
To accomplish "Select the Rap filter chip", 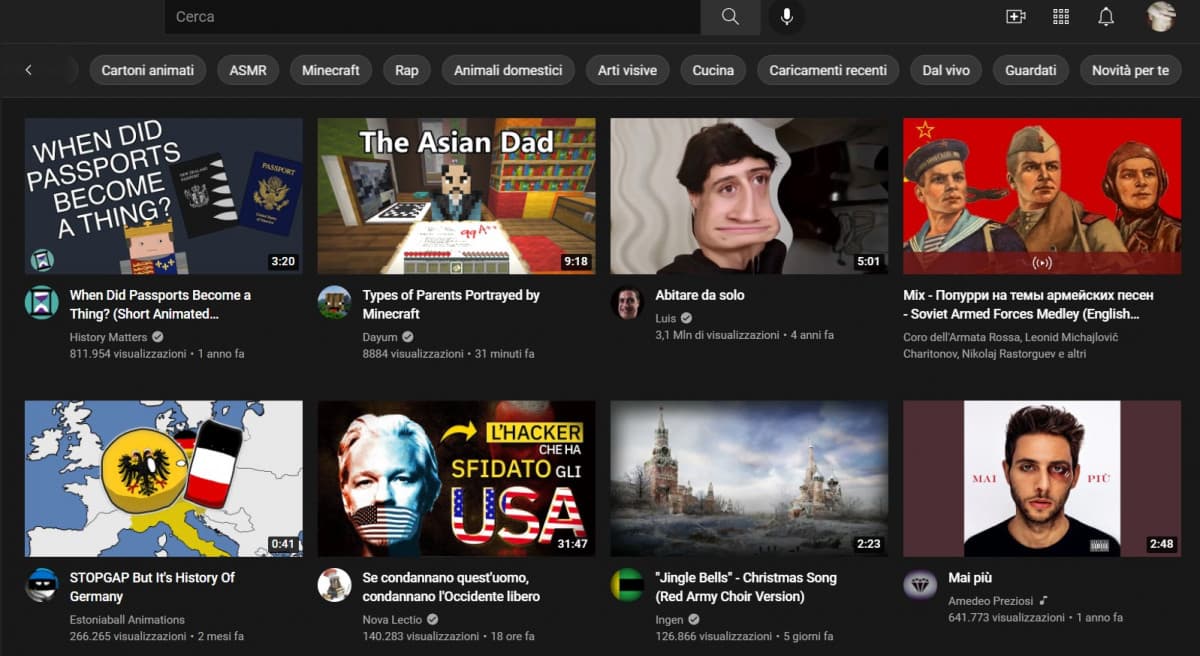I will point(407,70).
